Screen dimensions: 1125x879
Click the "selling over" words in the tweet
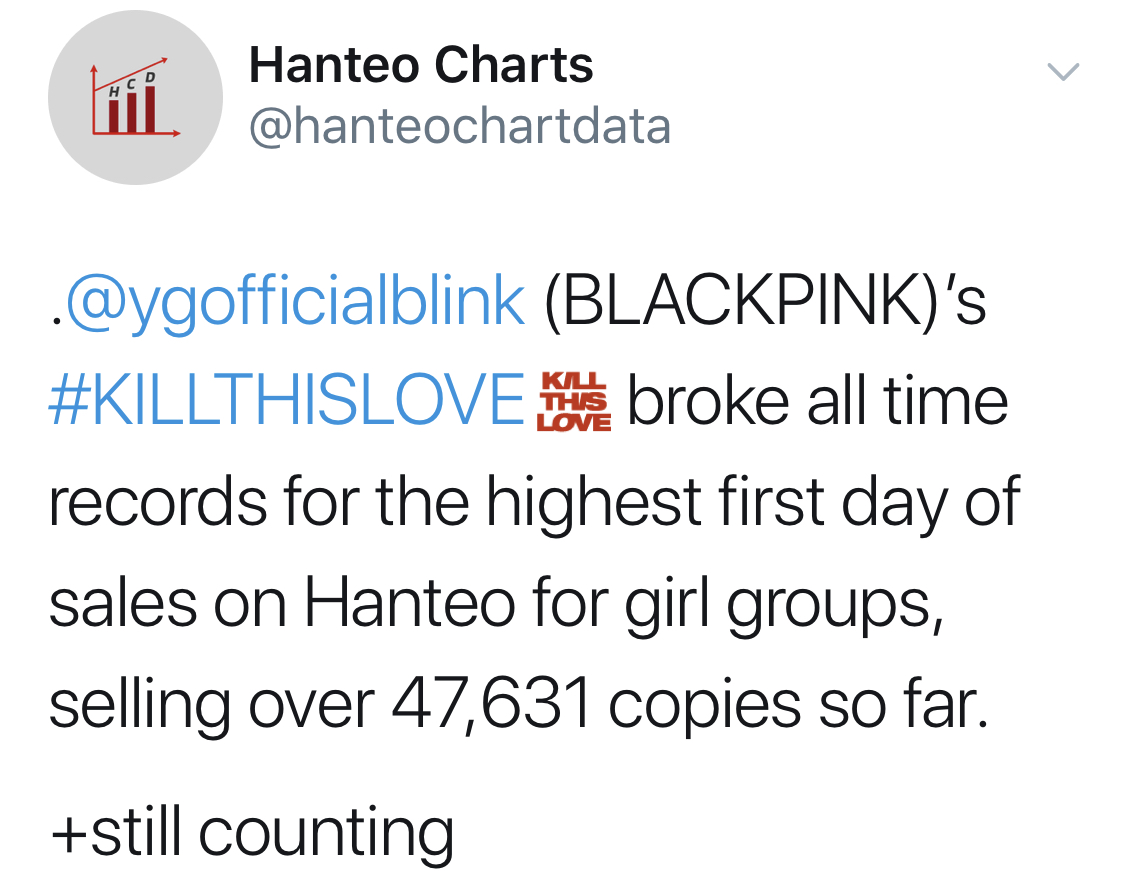click(212, 705)
